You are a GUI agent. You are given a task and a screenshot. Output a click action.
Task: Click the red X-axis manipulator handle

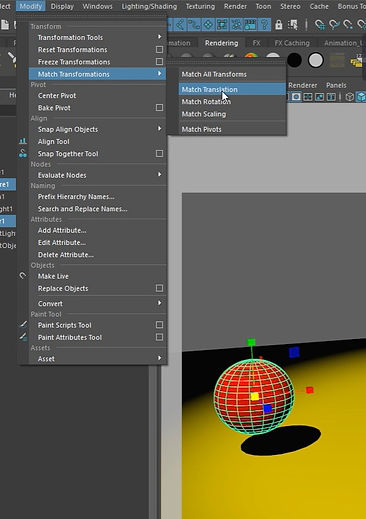[x=310, y=390]
